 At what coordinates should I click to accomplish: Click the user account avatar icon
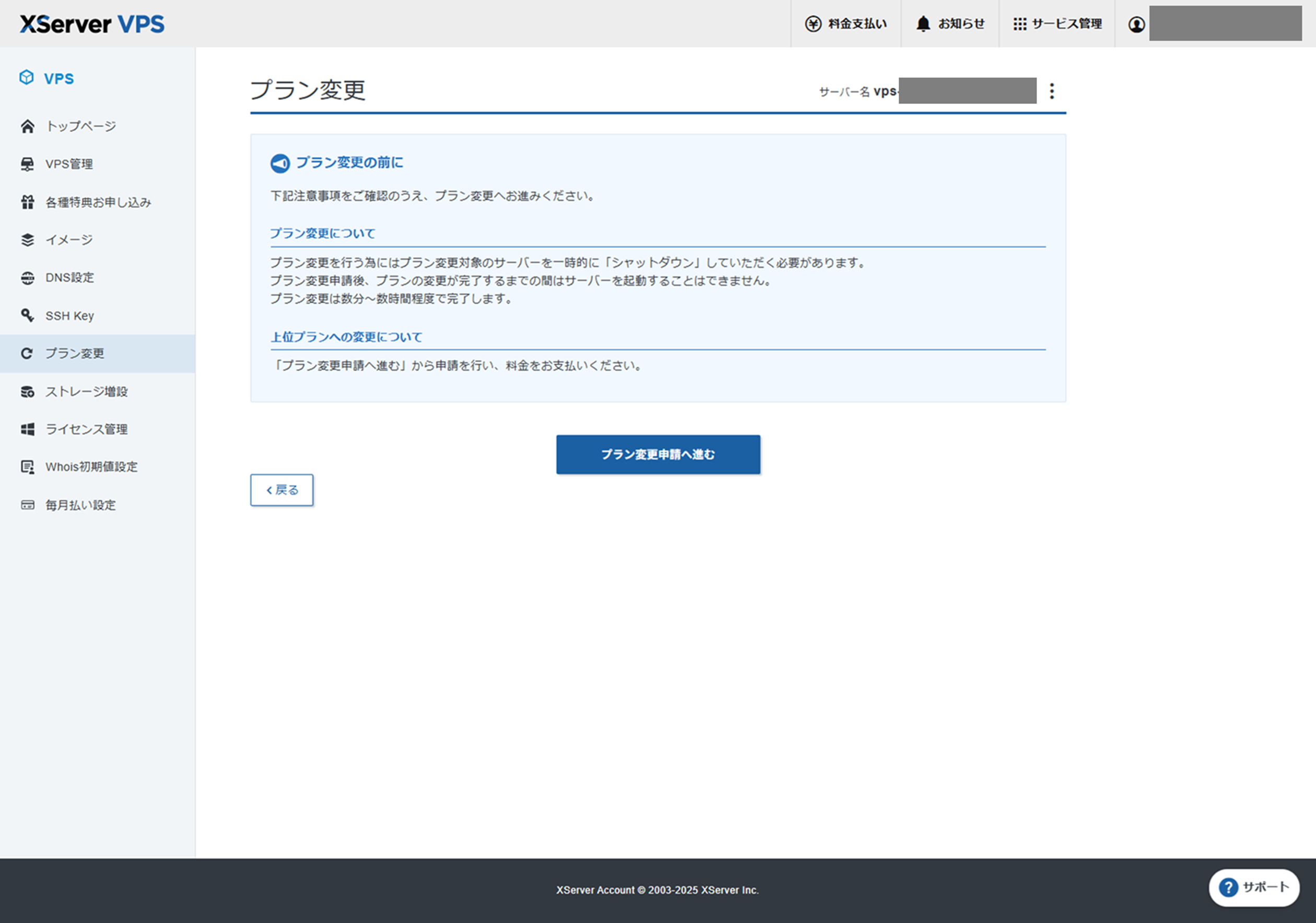1137,25
